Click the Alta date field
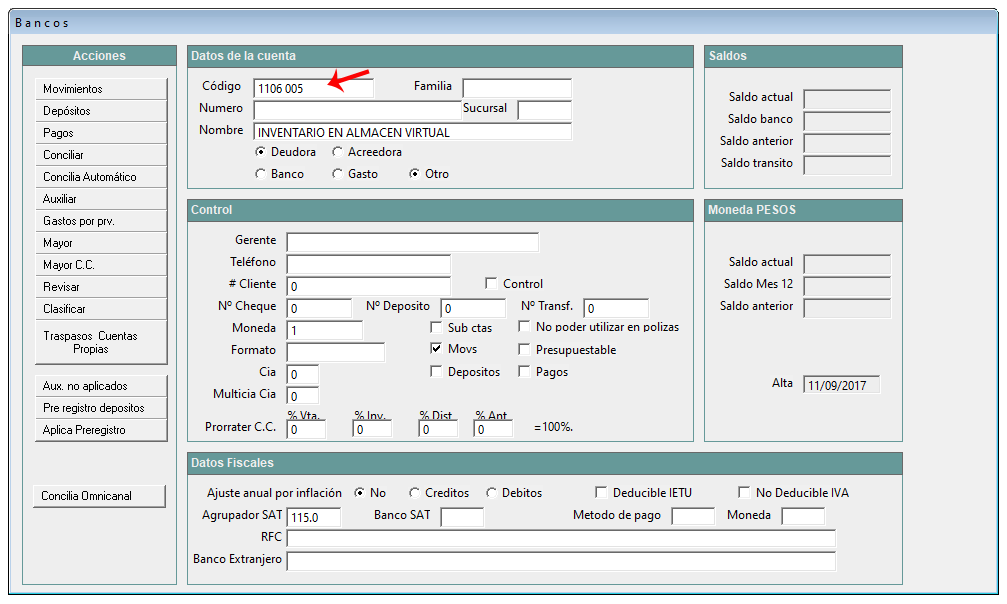Viewport: 1007px width, 604px height. click(841, 385)
